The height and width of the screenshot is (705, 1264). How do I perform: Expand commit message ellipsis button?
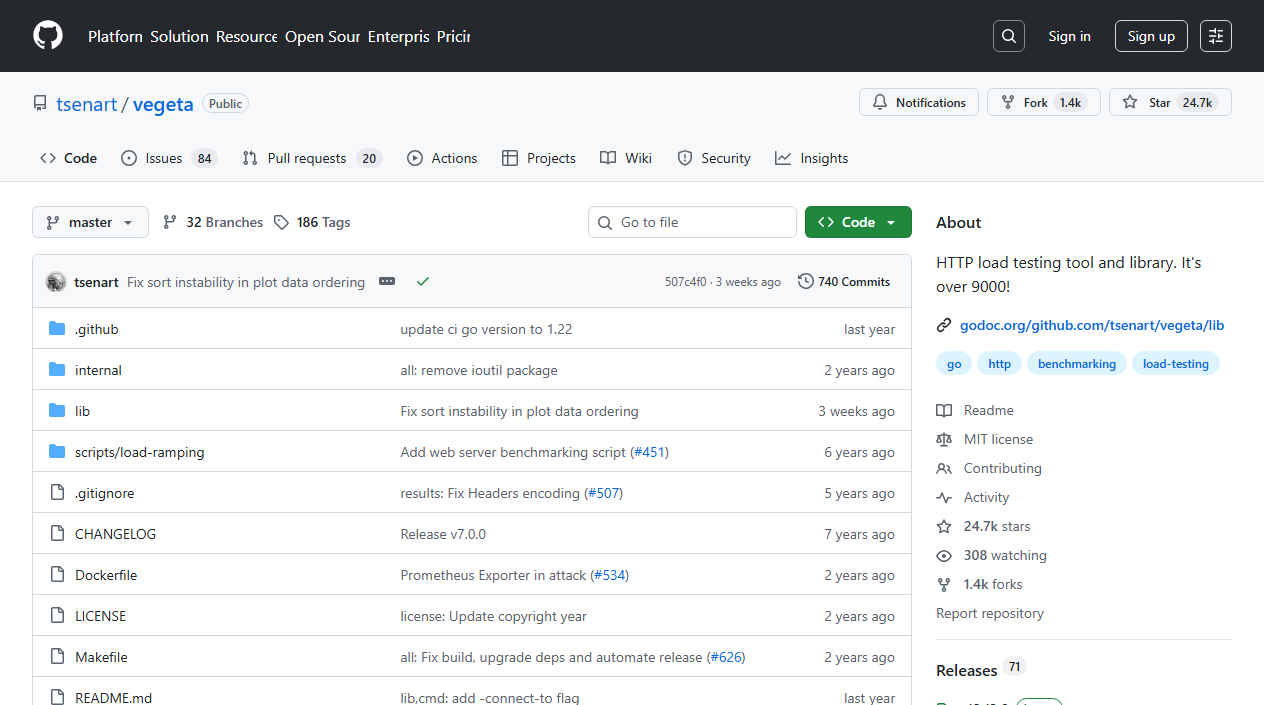click(387, 282)
